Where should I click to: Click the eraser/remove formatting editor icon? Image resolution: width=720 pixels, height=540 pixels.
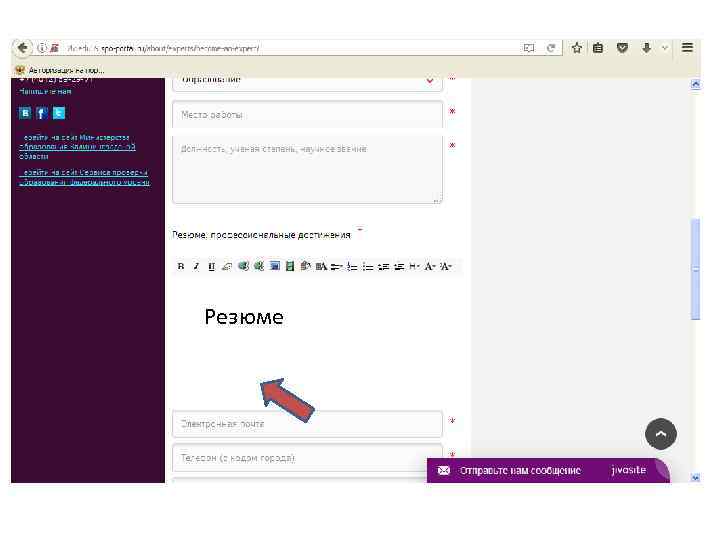tap(227, 266)
